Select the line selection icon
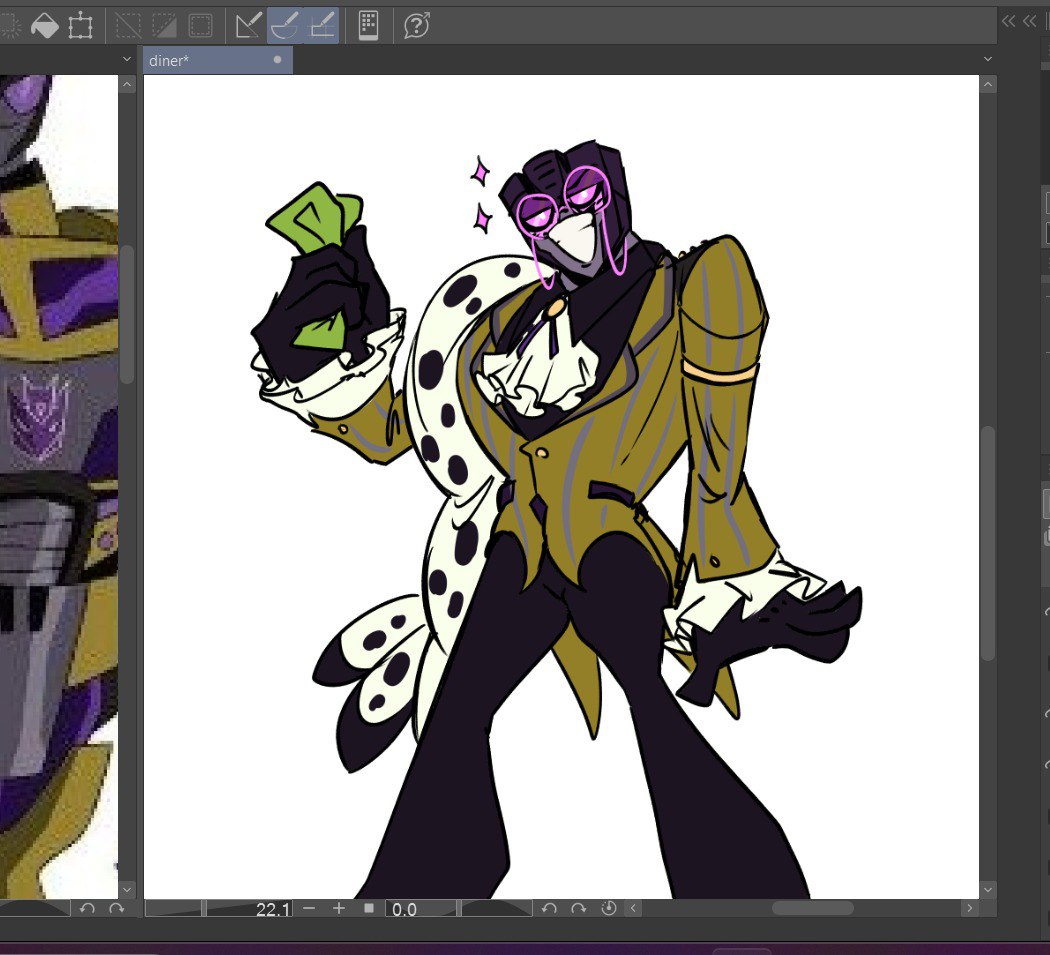This screenshot has width=1050, height=955. (x=130, y=25)
